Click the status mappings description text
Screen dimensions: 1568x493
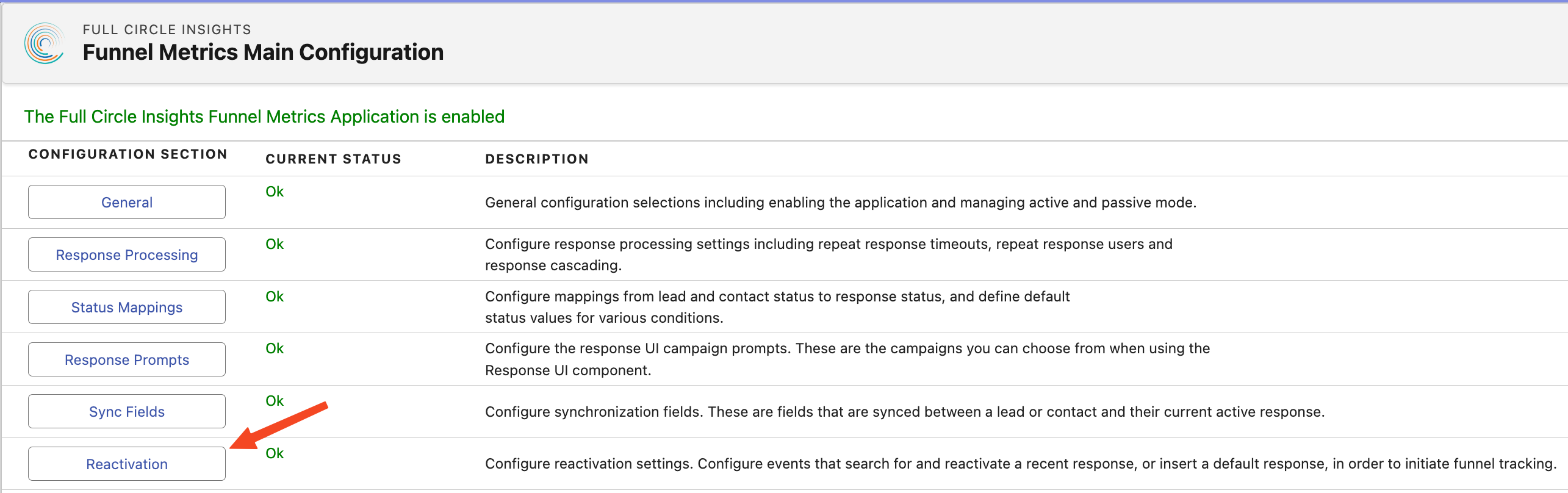coord(777,307)
